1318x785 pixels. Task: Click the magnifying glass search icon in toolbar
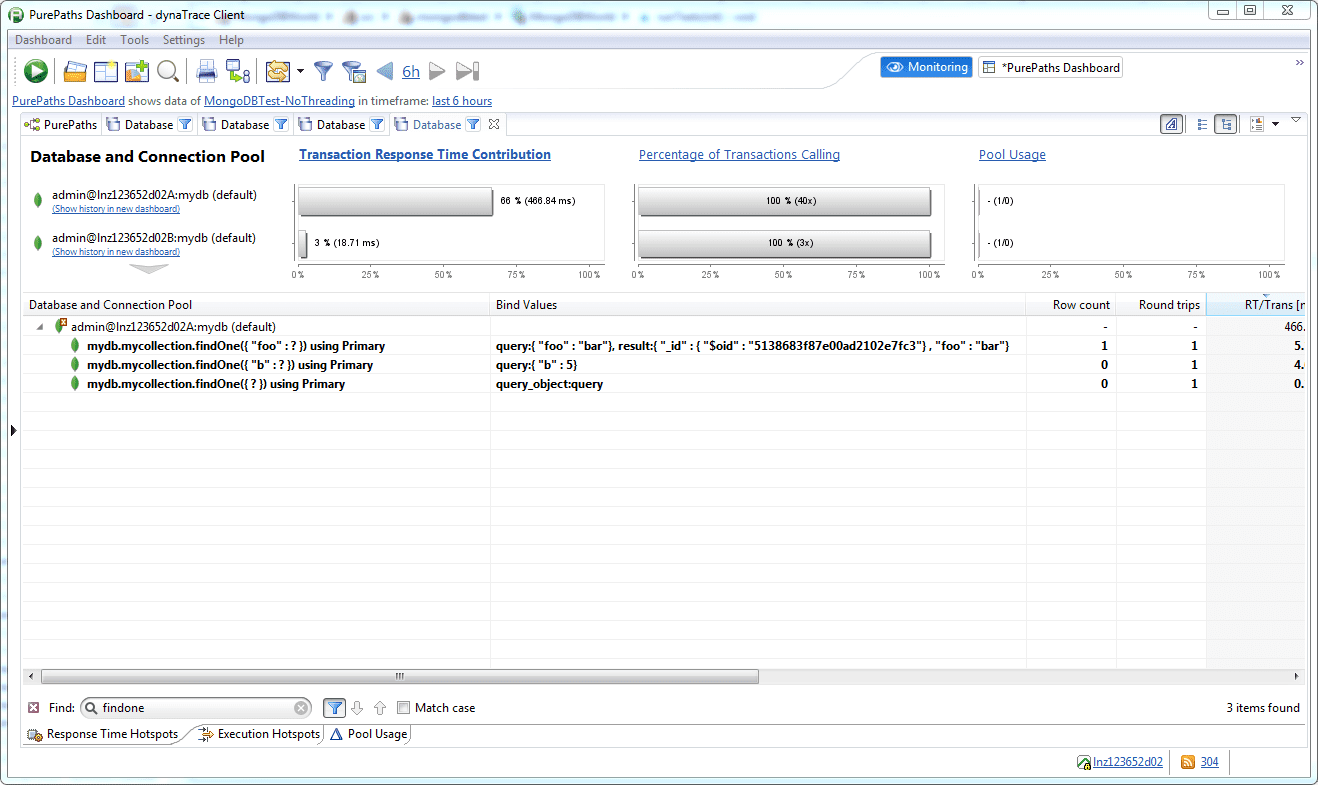pos(167,71)
